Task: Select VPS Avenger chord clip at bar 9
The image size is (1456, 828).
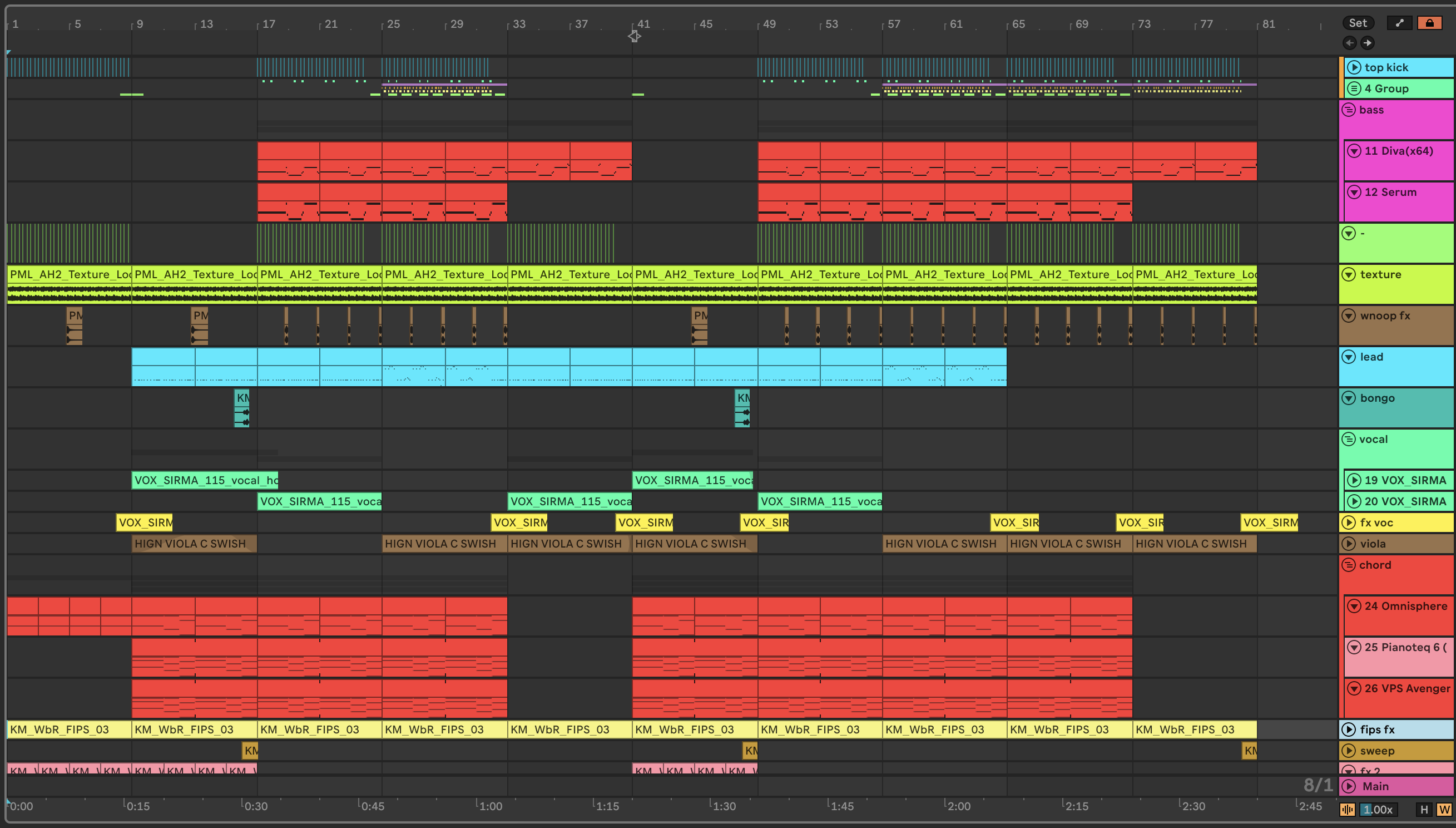Action: point(194,698)
